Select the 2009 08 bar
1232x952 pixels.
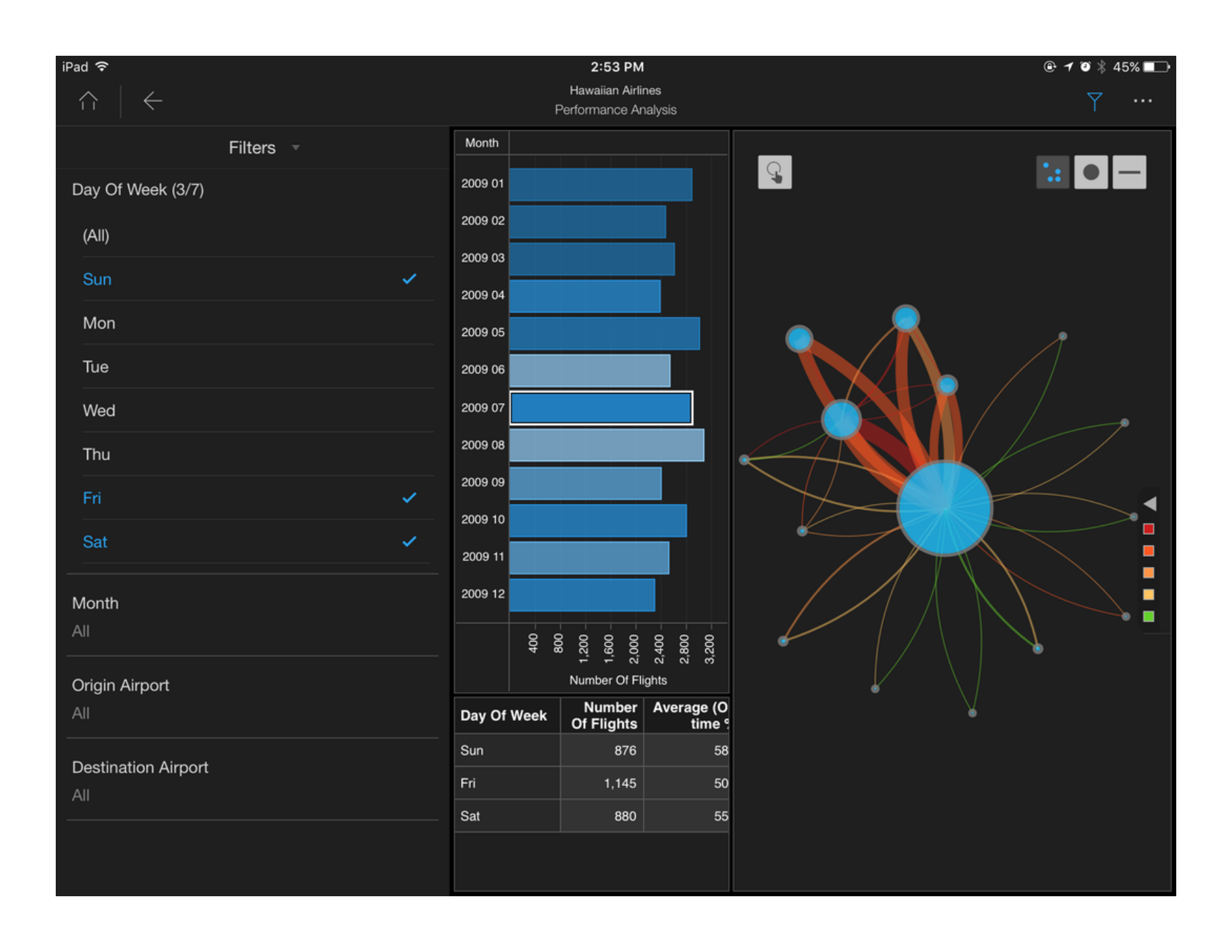607,445
